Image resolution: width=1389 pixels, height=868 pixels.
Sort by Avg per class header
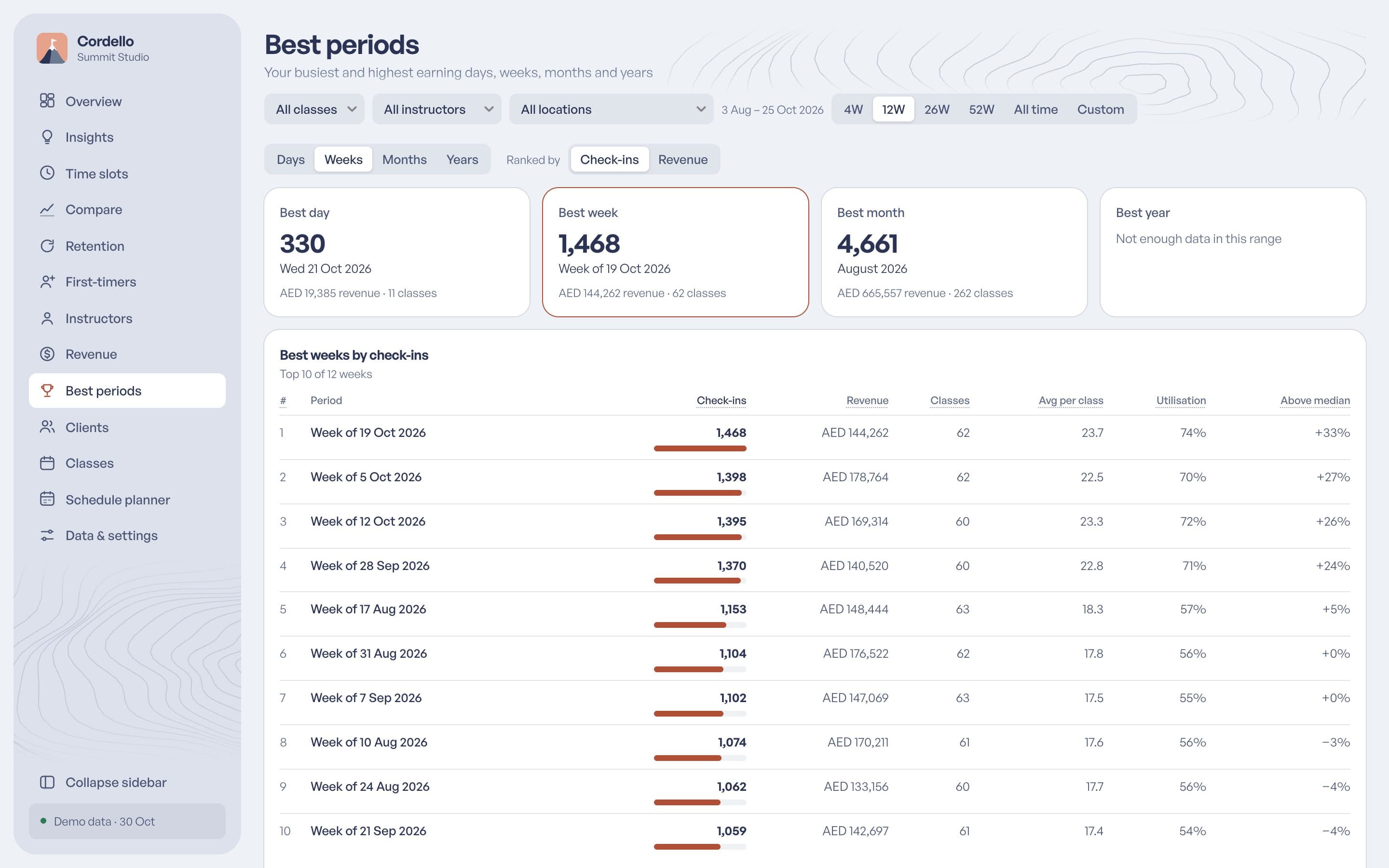pyautogui.click(x=1071, y=401)
